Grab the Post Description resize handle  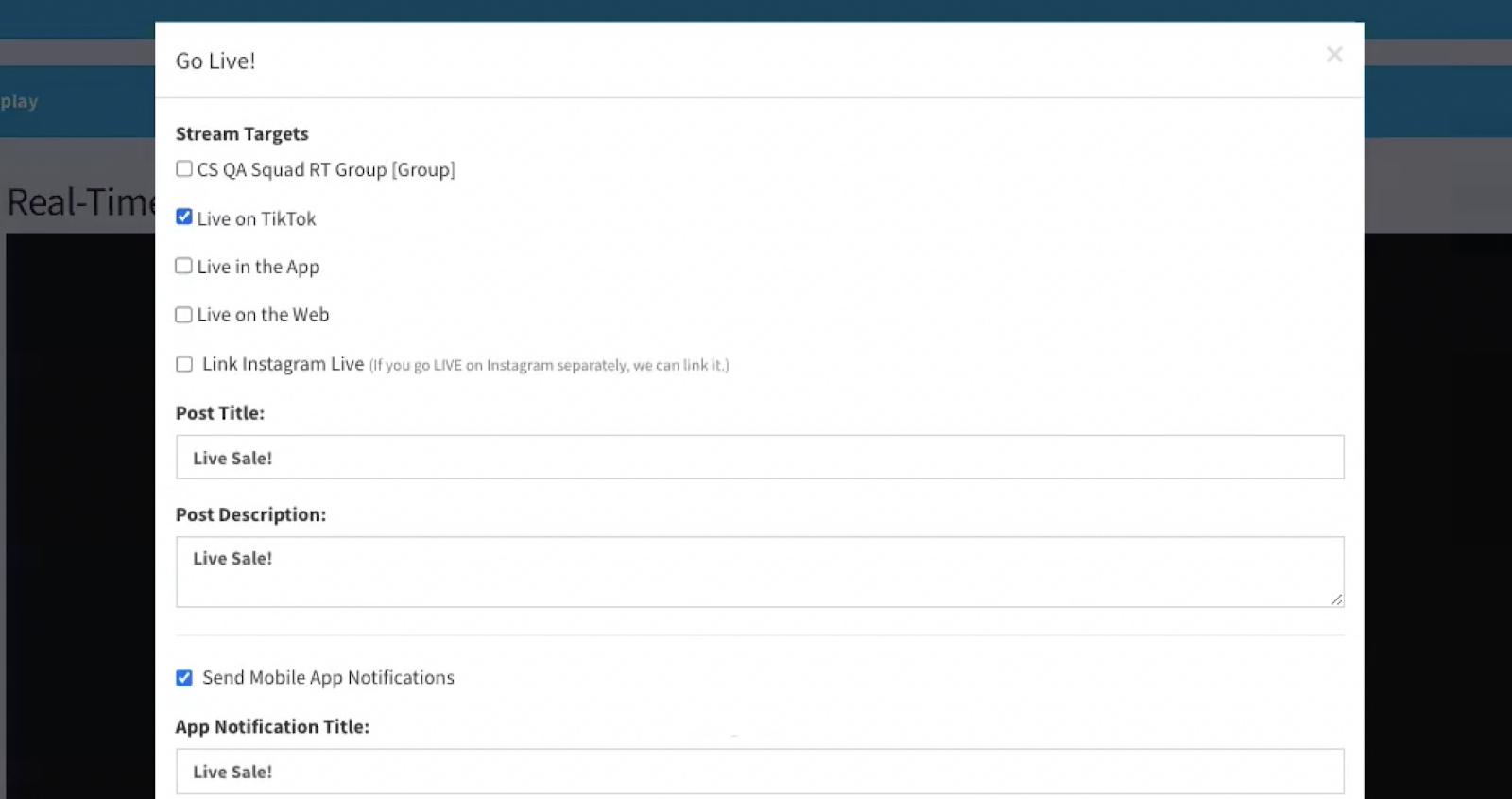point(1336,599)
